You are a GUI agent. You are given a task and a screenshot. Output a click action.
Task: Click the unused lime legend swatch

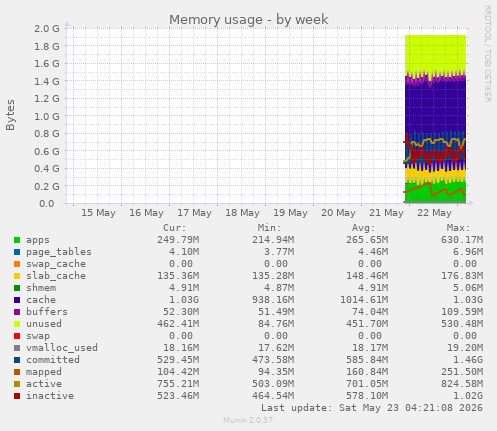pos(17,324)
